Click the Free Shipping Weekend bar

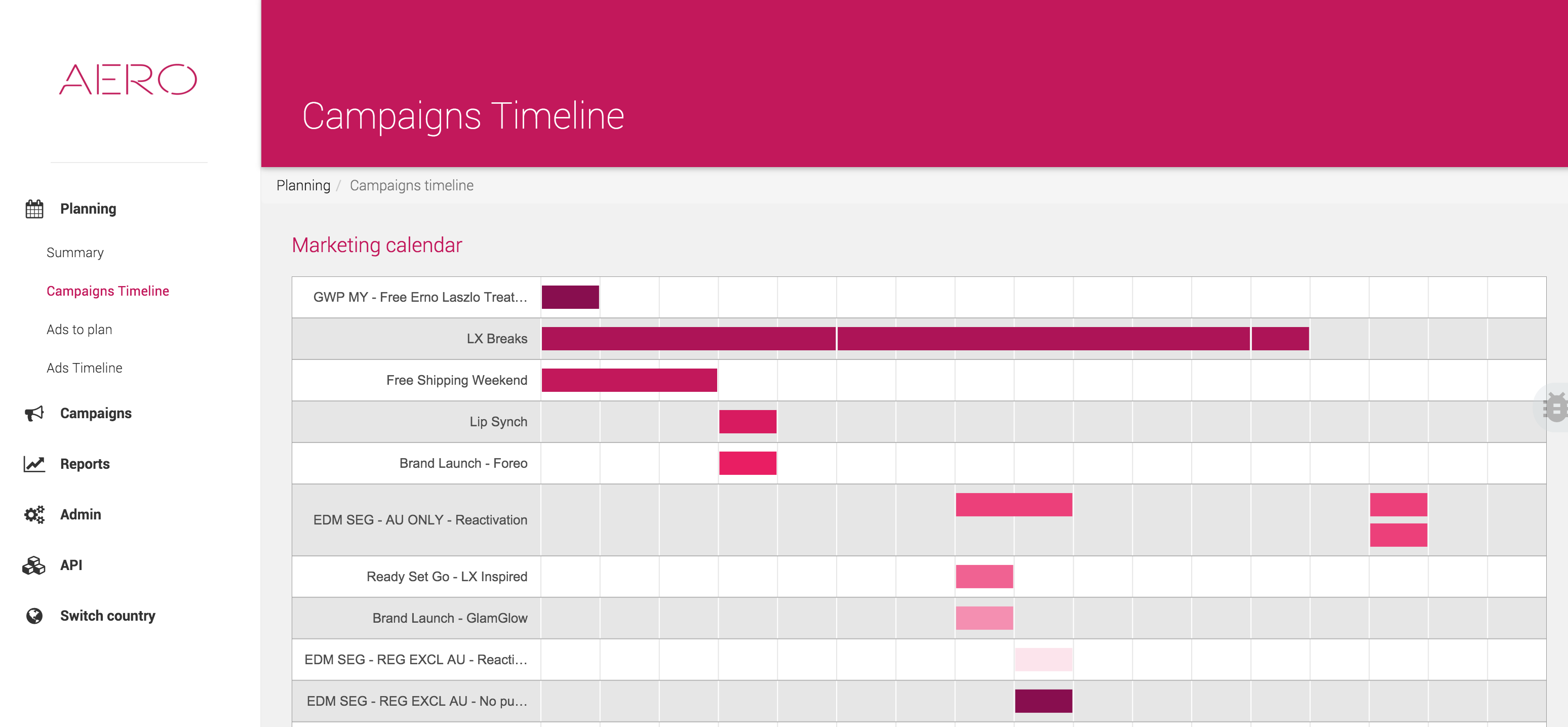(629, 380)
